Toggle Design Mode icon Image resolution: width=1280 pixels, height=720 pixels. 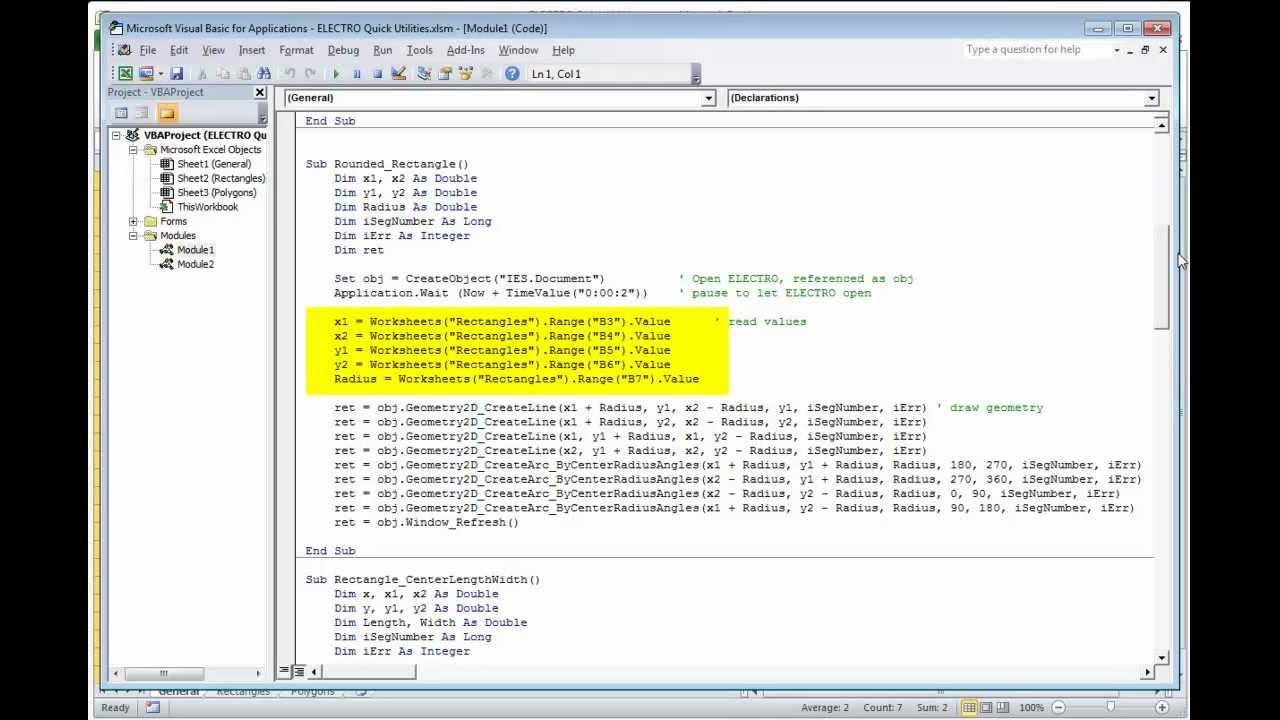[x=398, y=73]
